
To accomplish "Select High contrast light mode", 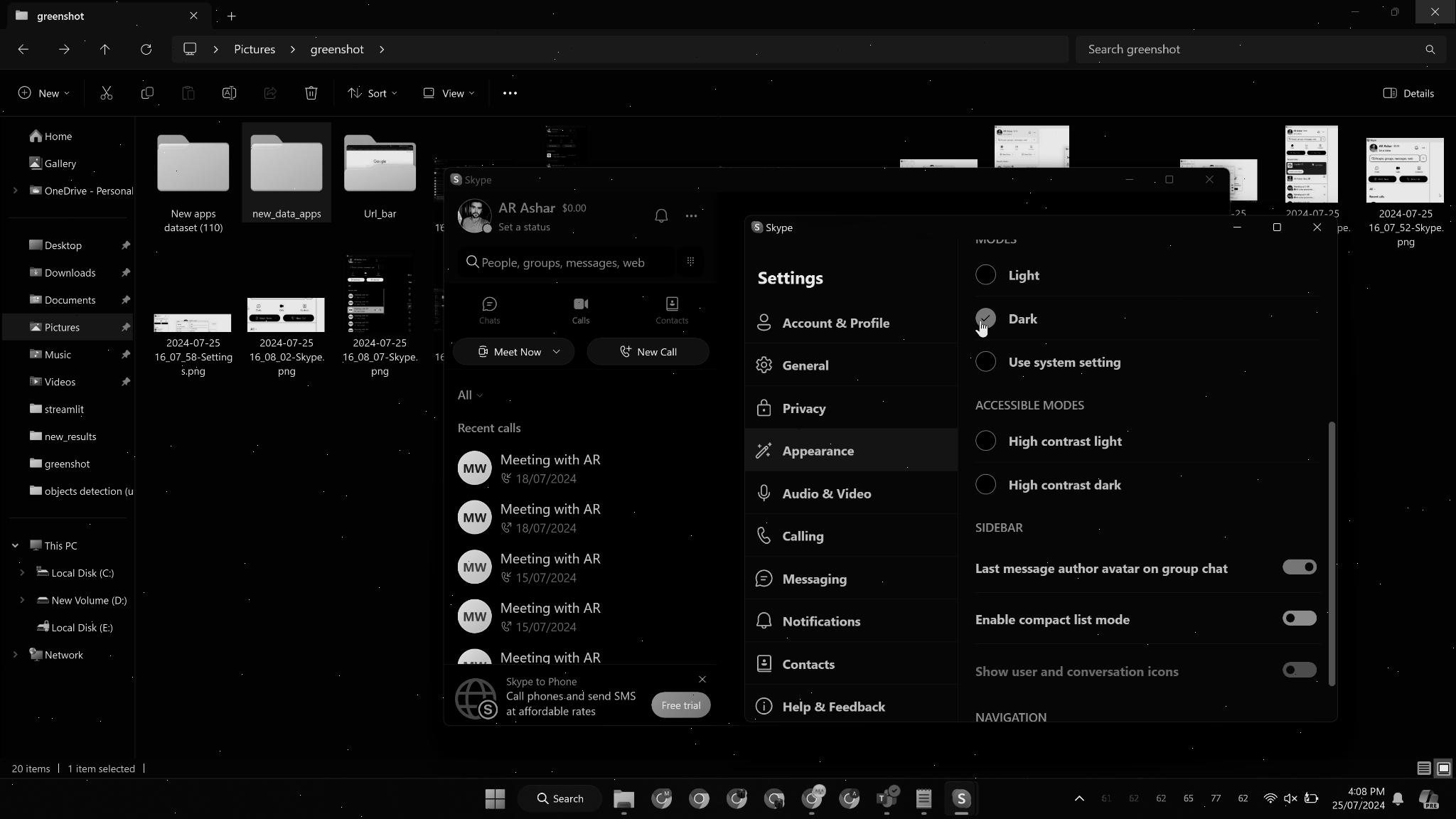I will tap(985, 441).
